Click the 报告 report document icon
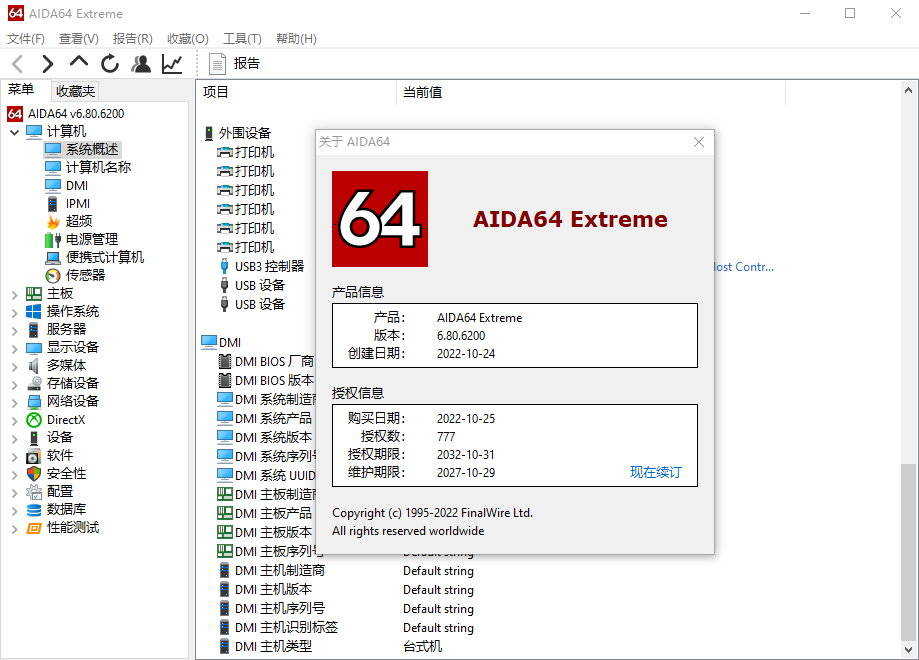 (217, 63)
